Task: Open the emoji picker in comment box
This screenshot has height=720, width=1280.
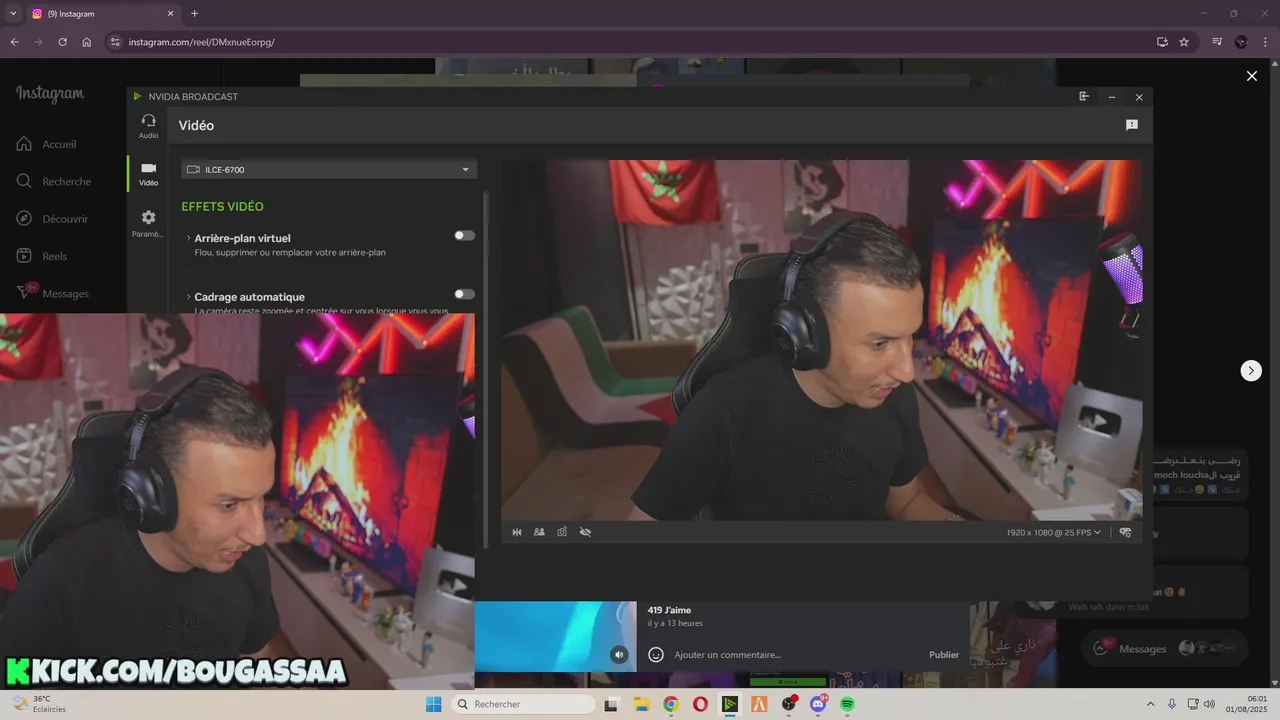Action: (656, 655)
